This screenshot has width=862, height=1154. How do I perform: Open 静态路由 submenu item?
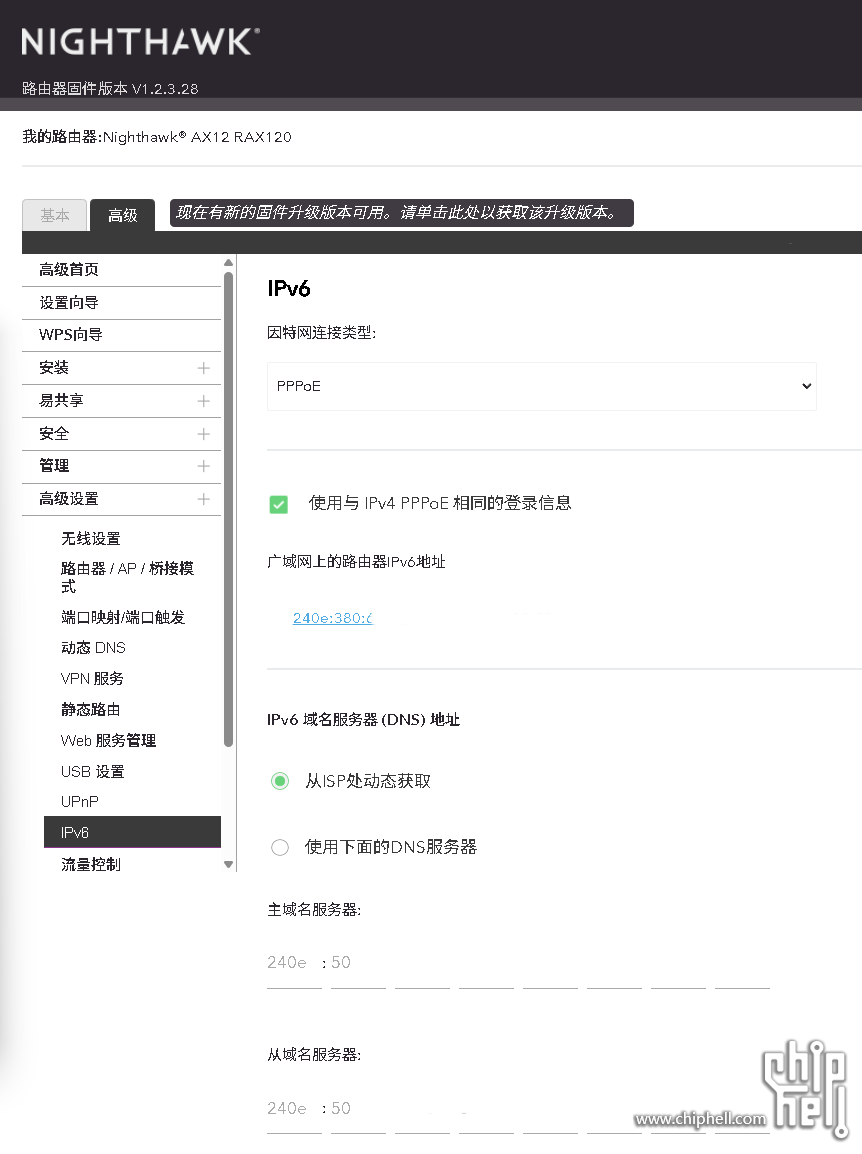[91, 709]
